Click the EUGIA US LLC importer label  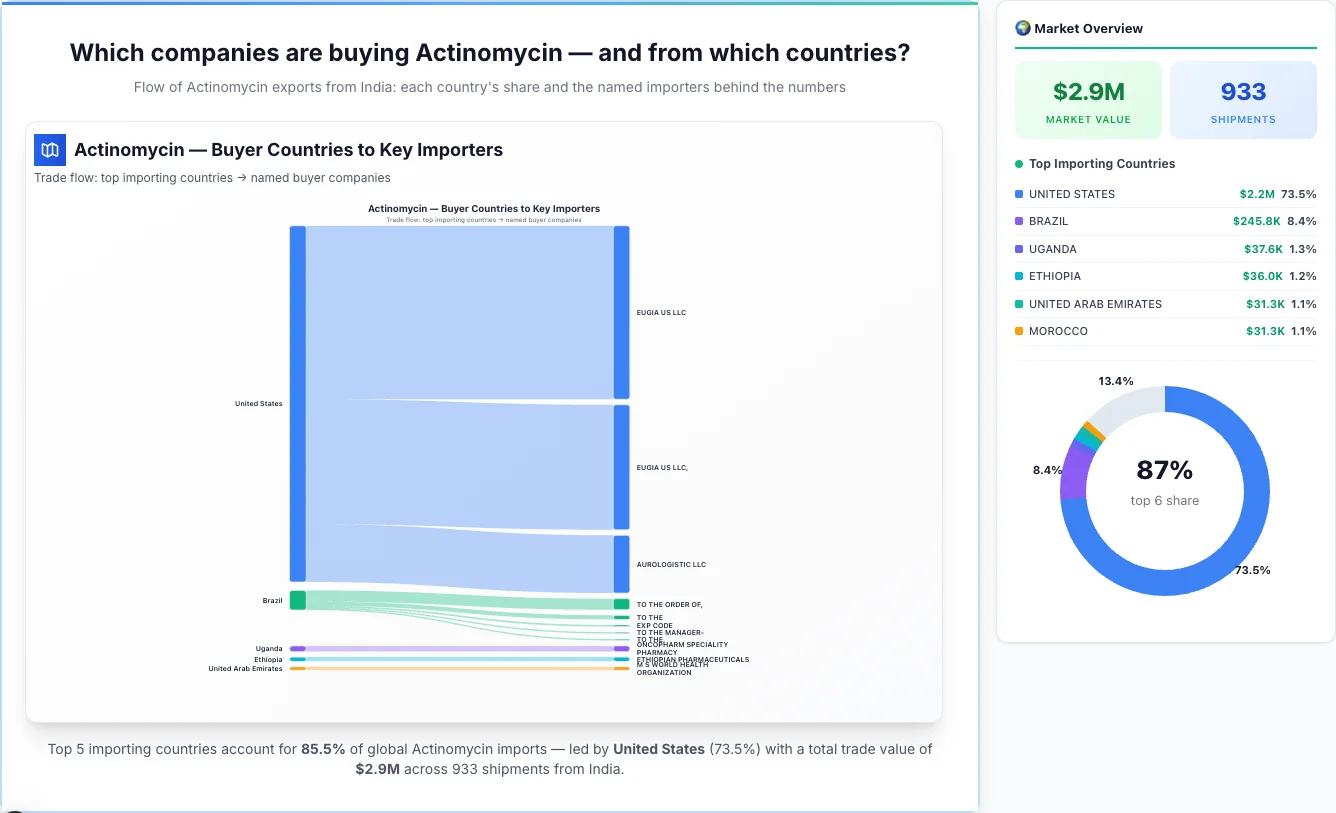click(661, 312)
